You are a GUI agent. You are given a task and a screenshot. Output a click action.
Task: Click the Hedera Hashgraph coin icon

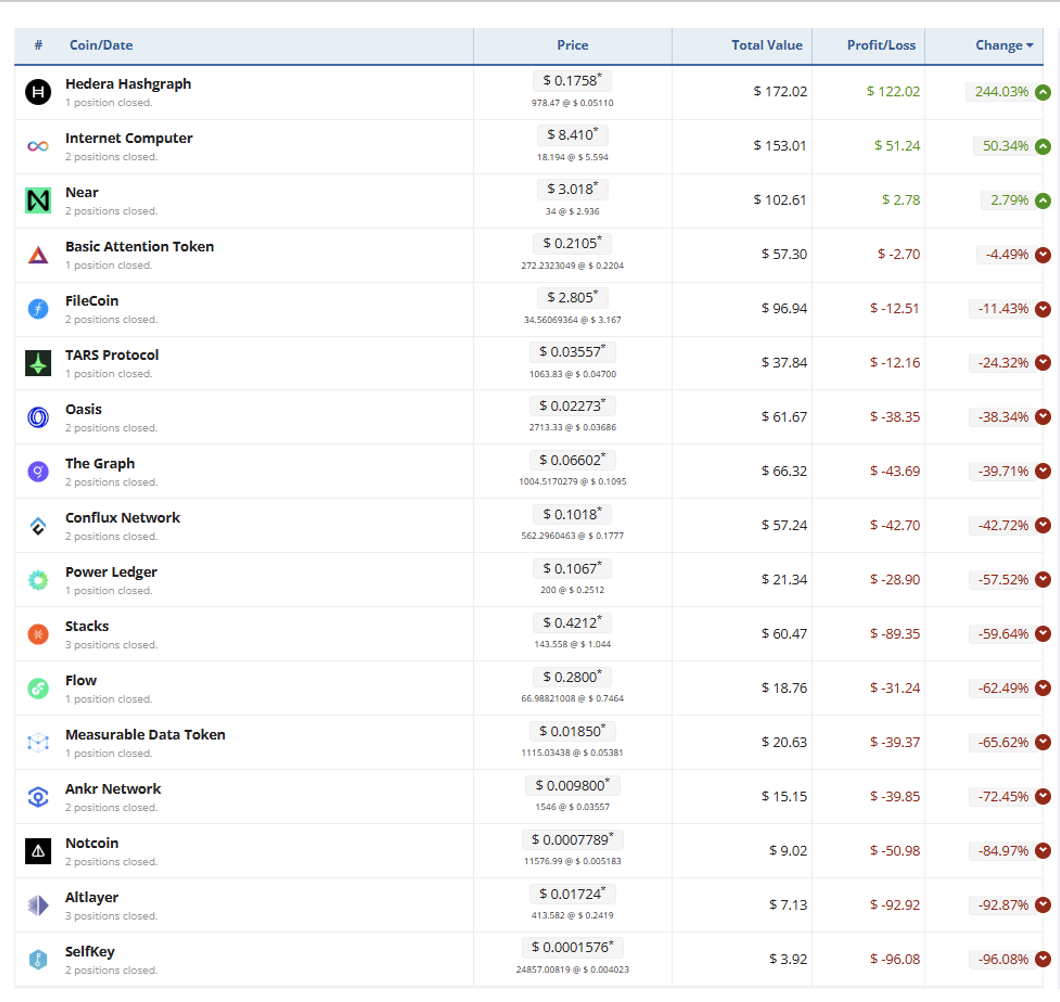point(39,92)
